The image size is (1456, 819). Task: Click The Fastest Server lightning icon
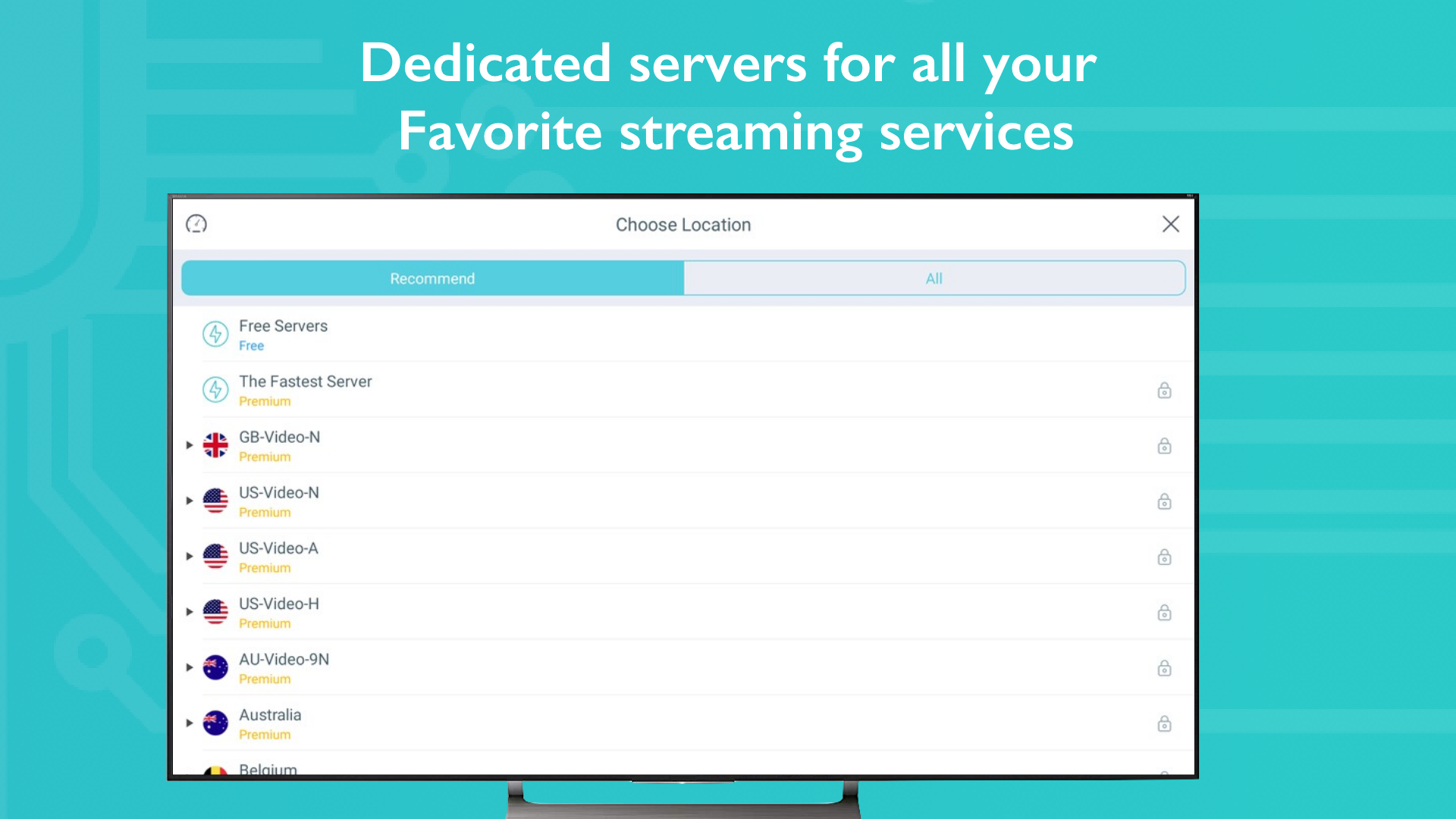[x=215, y=390]
